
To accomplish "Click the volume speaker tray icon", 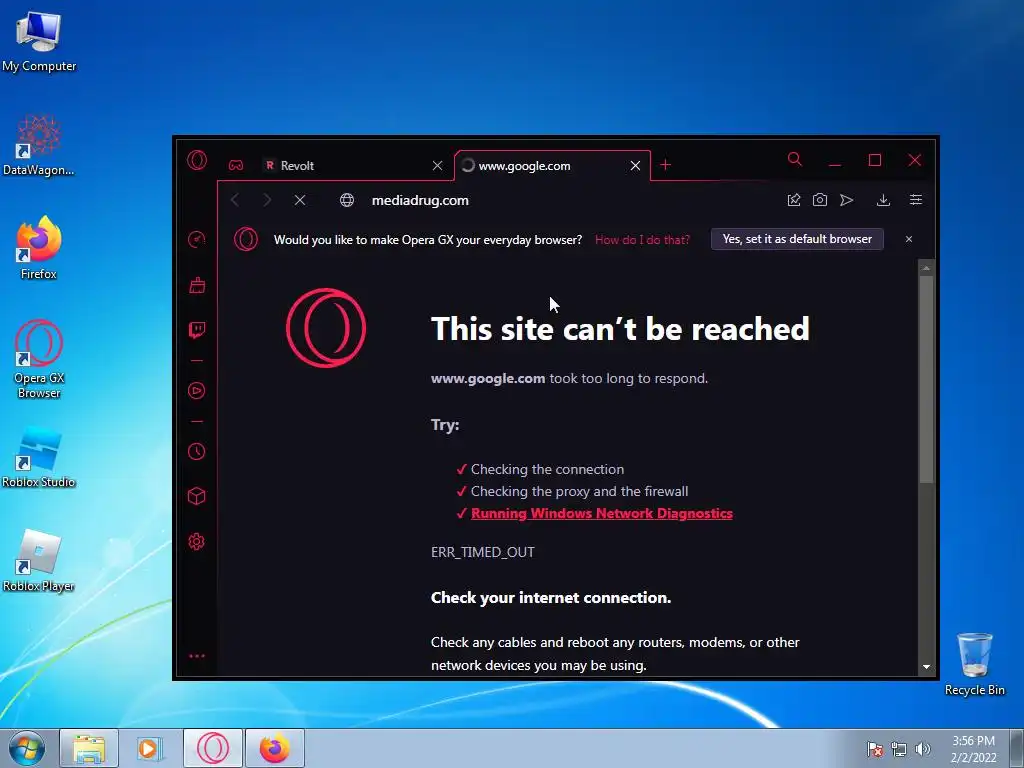I will (x=922, y=749).
